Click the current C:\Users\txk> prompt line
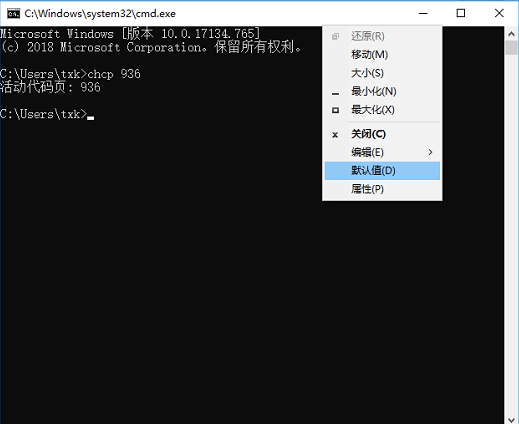 [47, 114]
